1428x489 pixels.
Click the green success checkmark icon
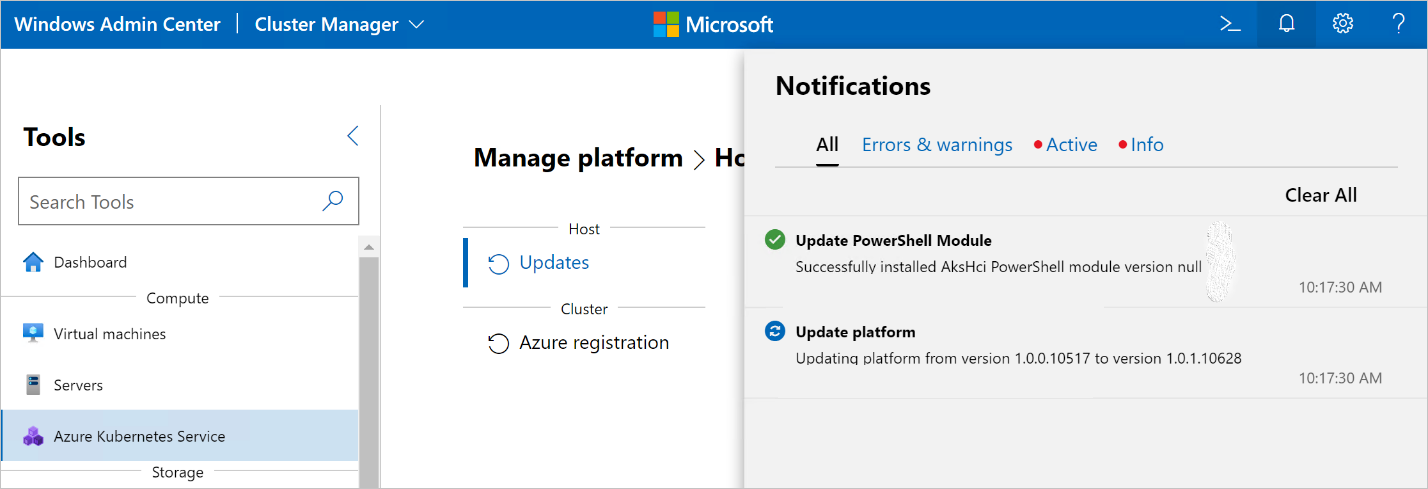[x=774, y=240]
